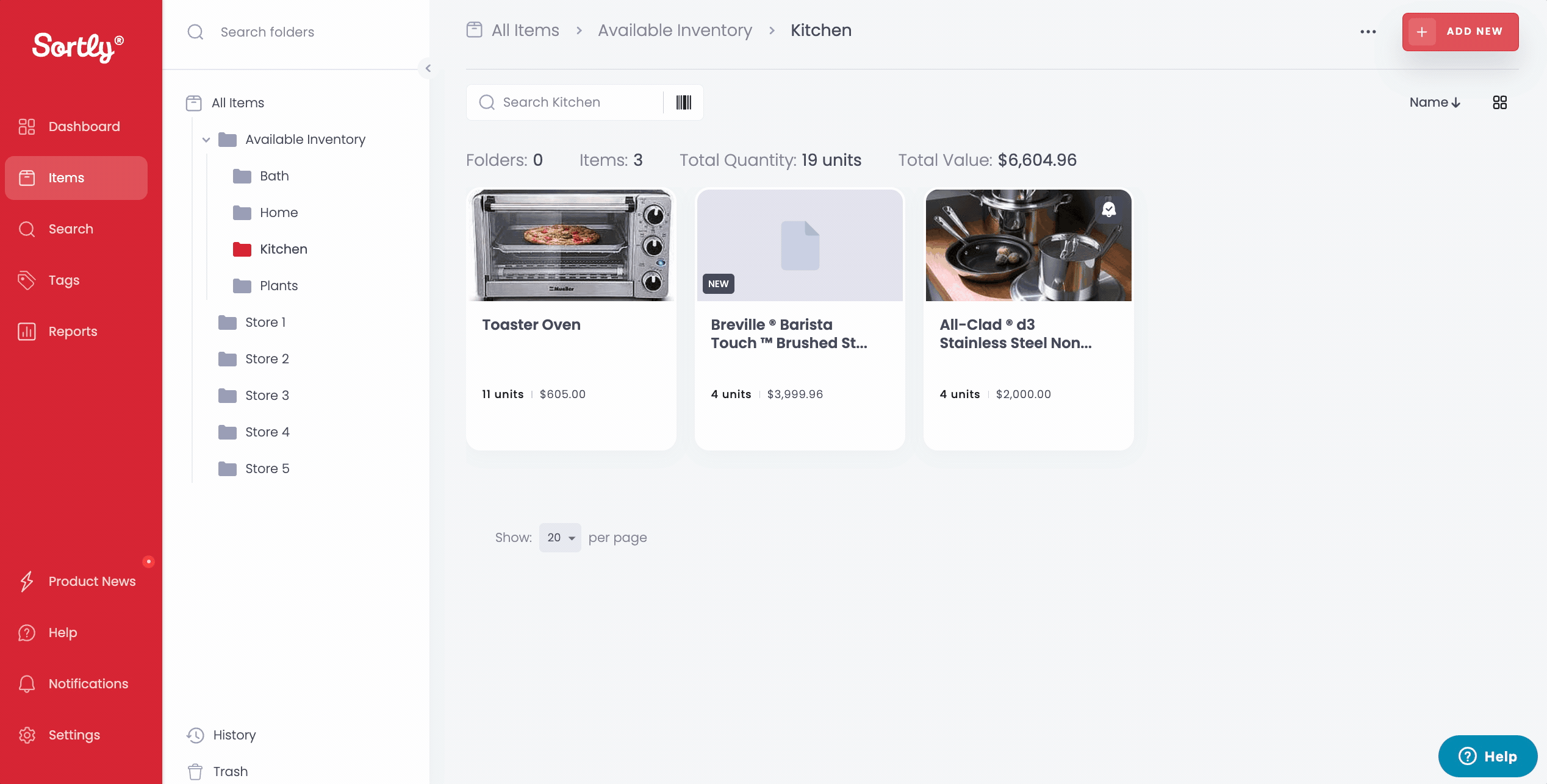Open the Reports page

(x=76, y=331)
